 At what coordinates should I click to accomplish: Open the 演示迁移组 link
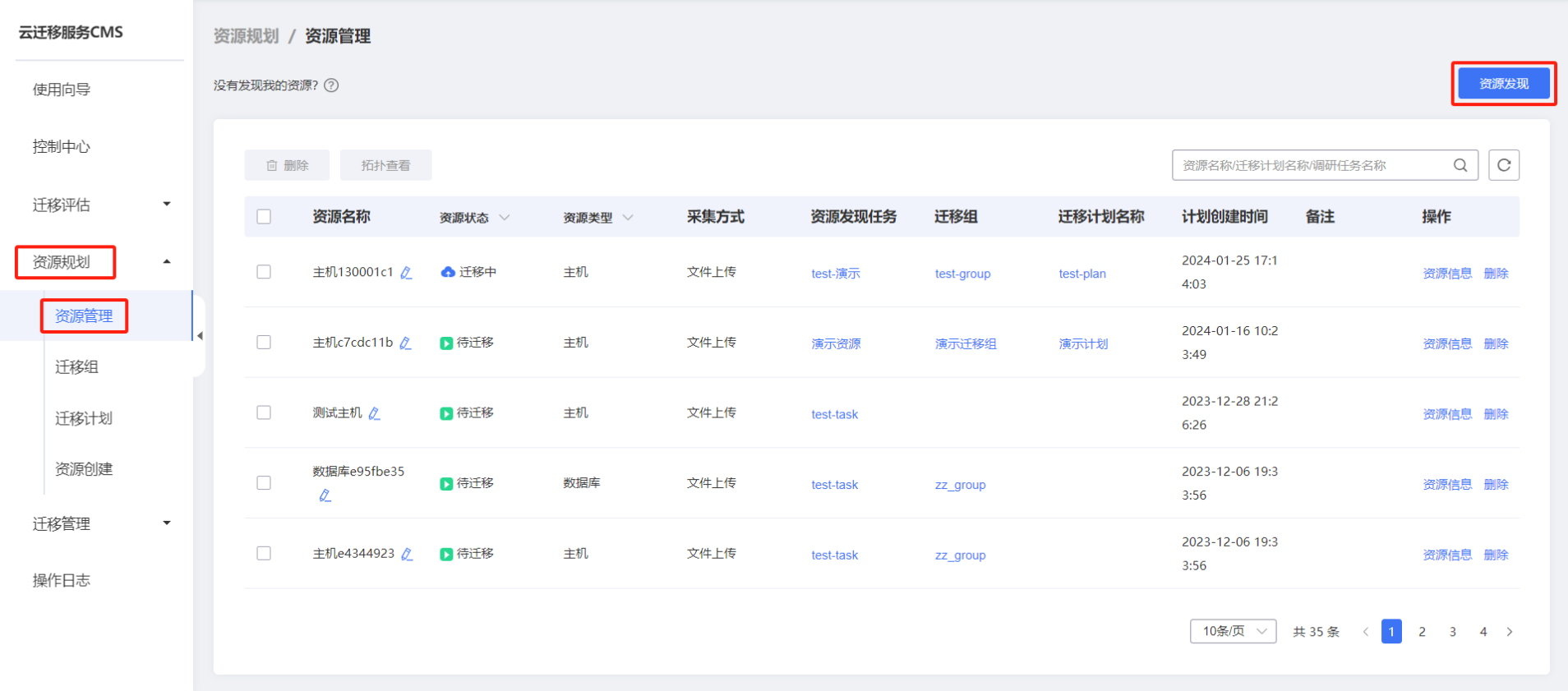[x=966, y=344]
